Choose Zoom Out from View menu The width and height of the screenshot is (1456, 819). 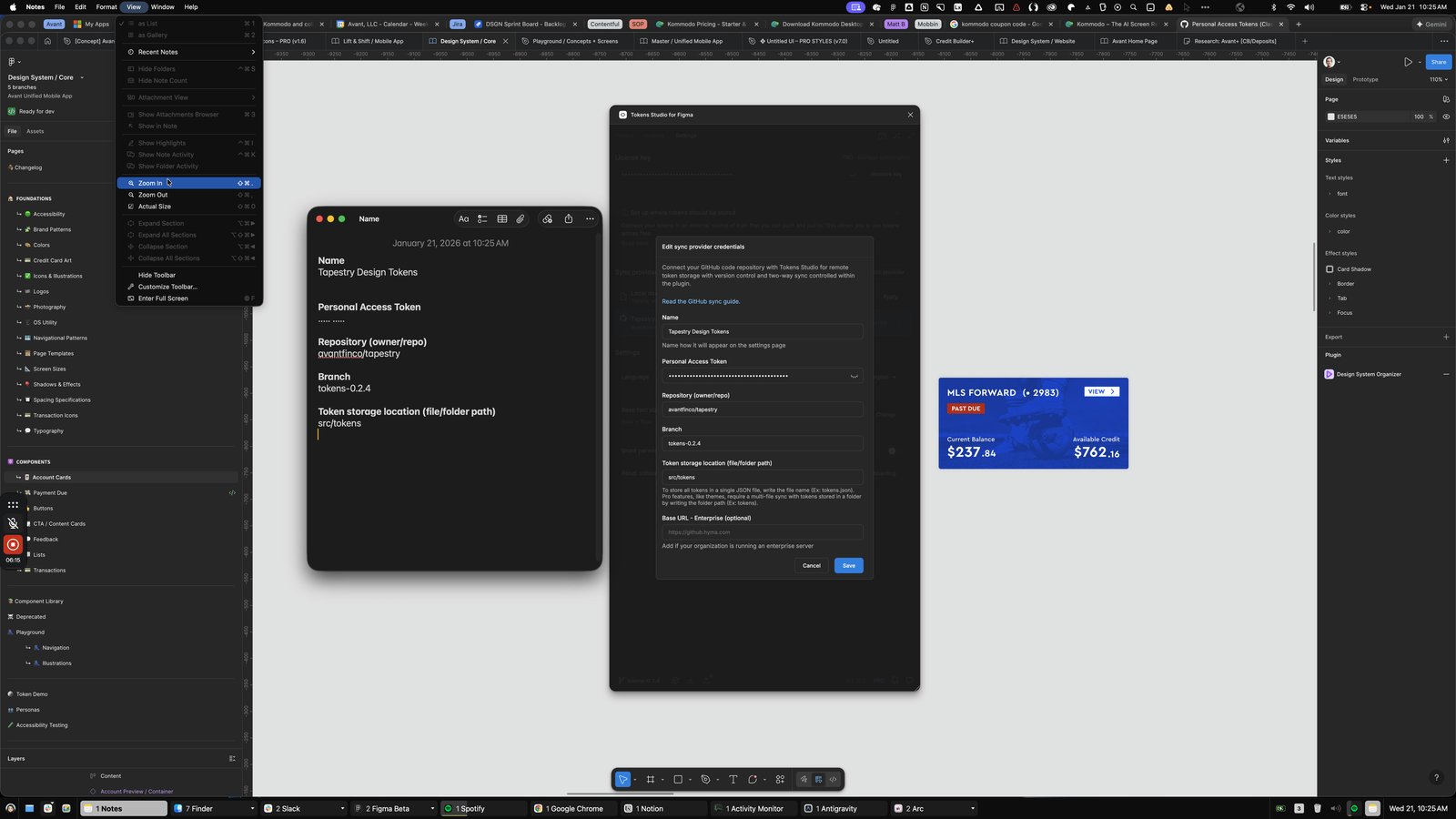[x=189, y=195]
